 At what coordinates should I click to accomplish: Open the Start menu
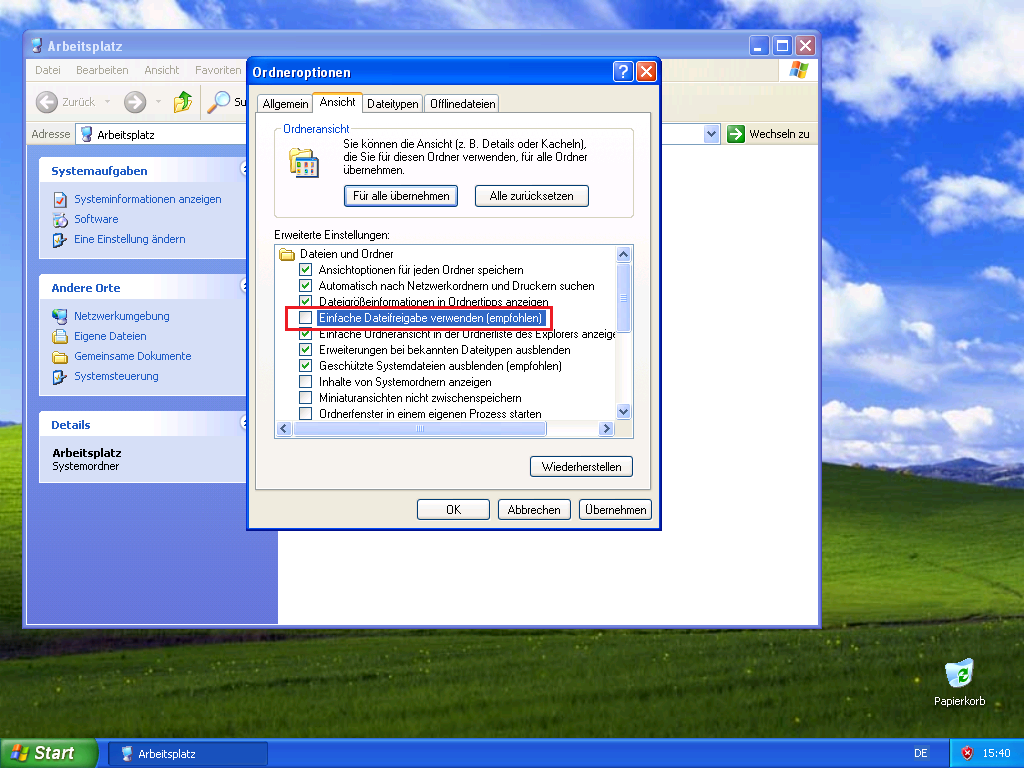coord(48,753)
